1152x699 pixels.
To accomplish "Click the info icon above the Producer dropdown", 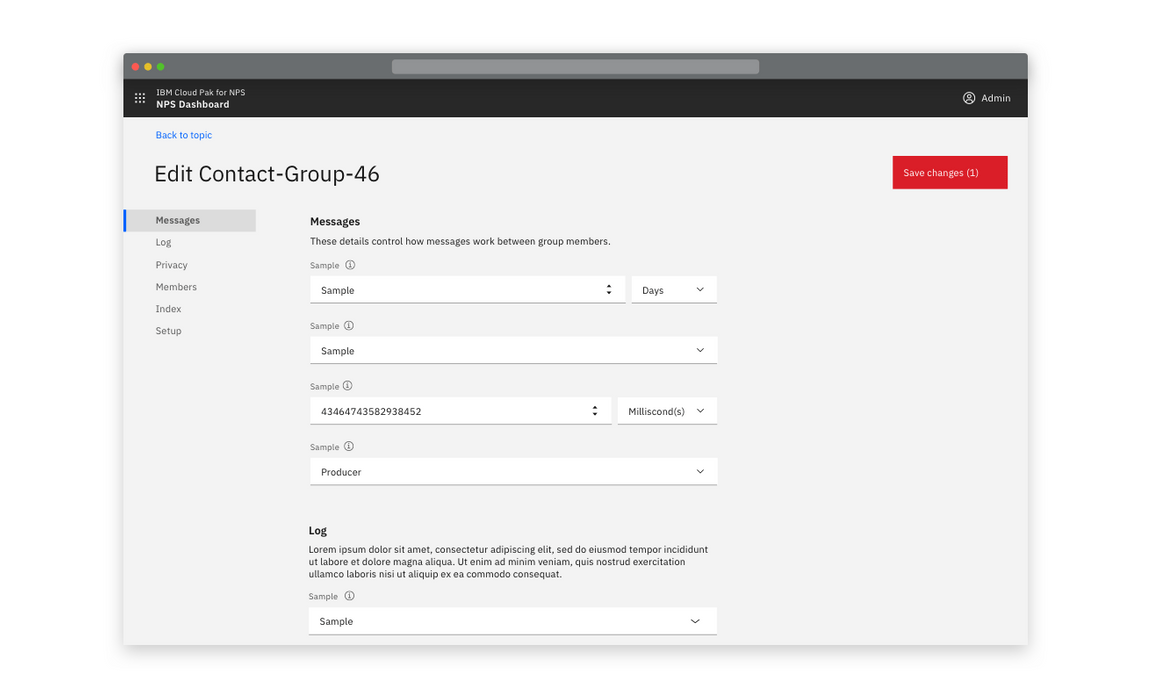I will pyautogui.click(x=349, y=446).
